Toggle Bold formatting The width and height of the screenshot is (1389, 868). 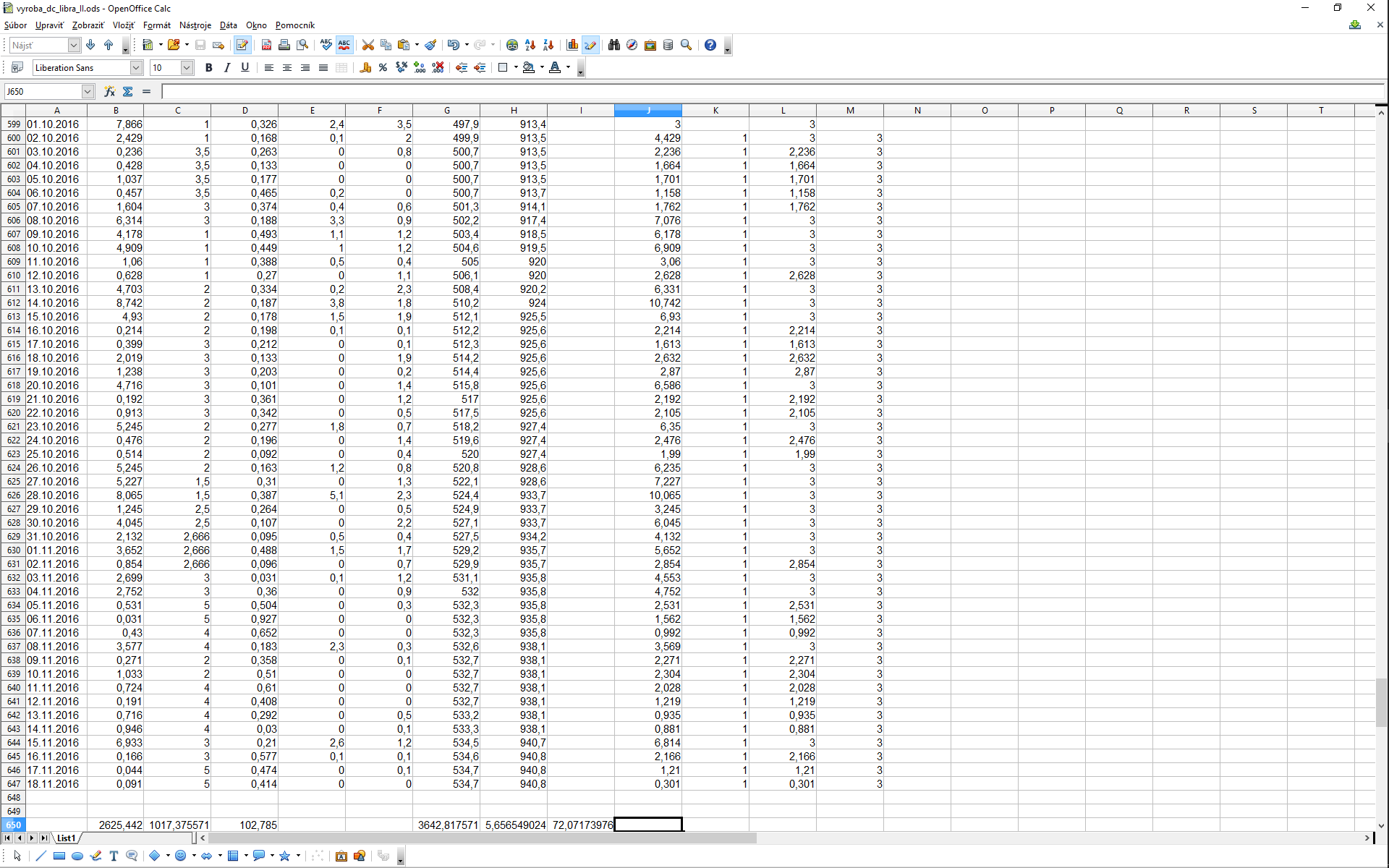click(x=208, y=67)
